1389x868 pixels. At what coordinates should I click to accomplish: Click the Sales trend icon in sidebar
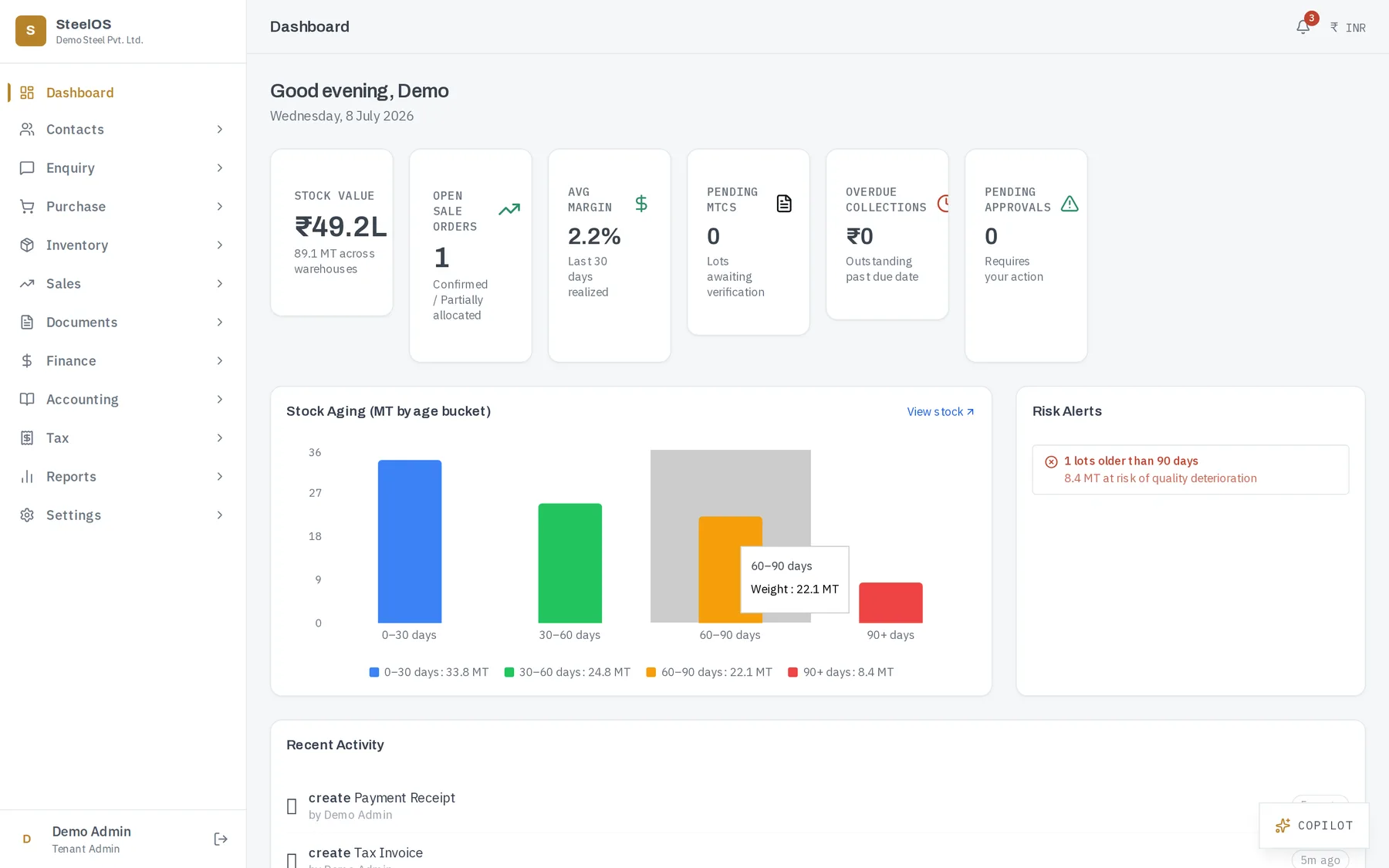click(x=27, y=284)
